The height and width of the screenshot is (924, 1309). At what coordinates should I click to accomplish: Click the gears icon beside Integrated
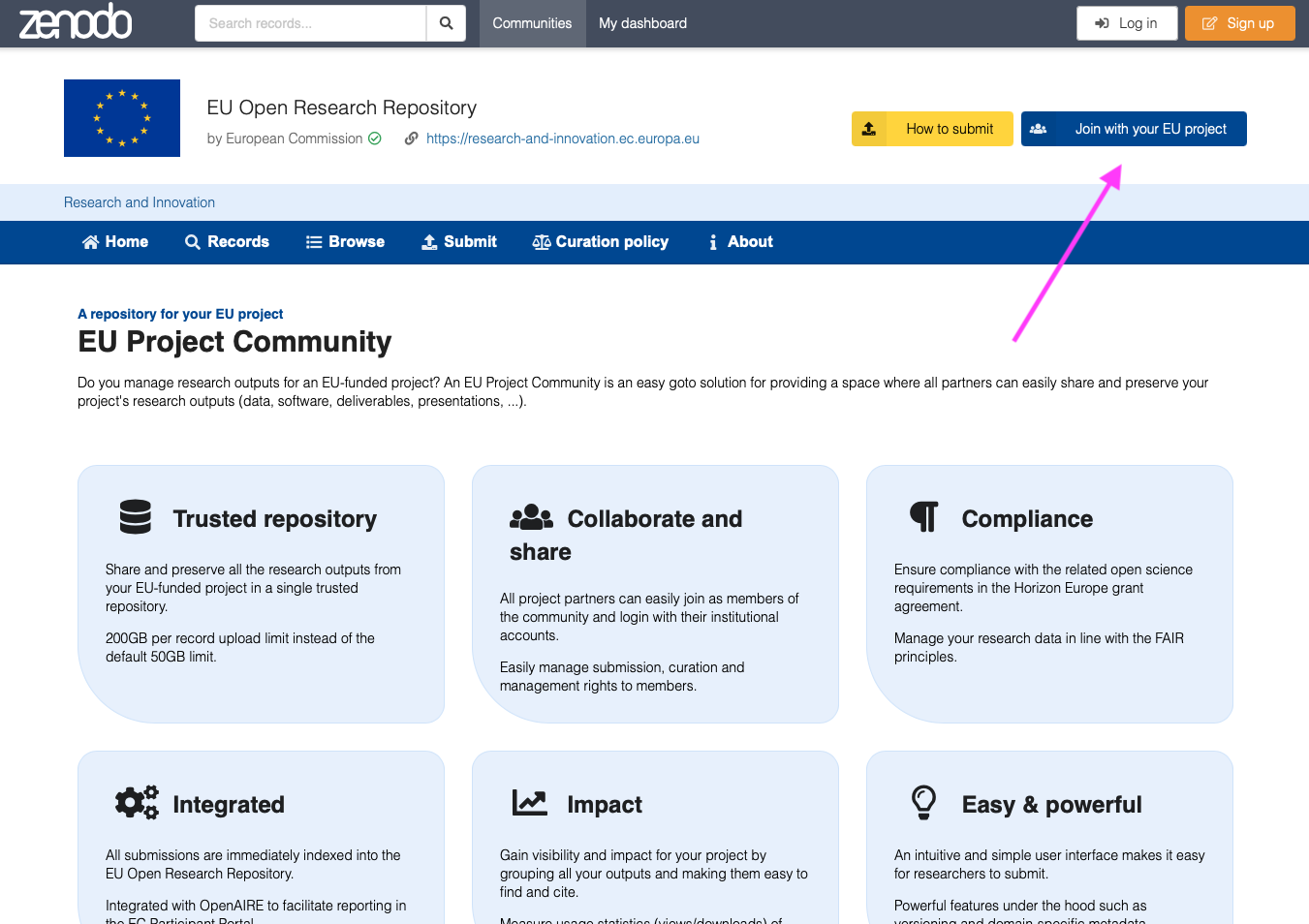137,803
